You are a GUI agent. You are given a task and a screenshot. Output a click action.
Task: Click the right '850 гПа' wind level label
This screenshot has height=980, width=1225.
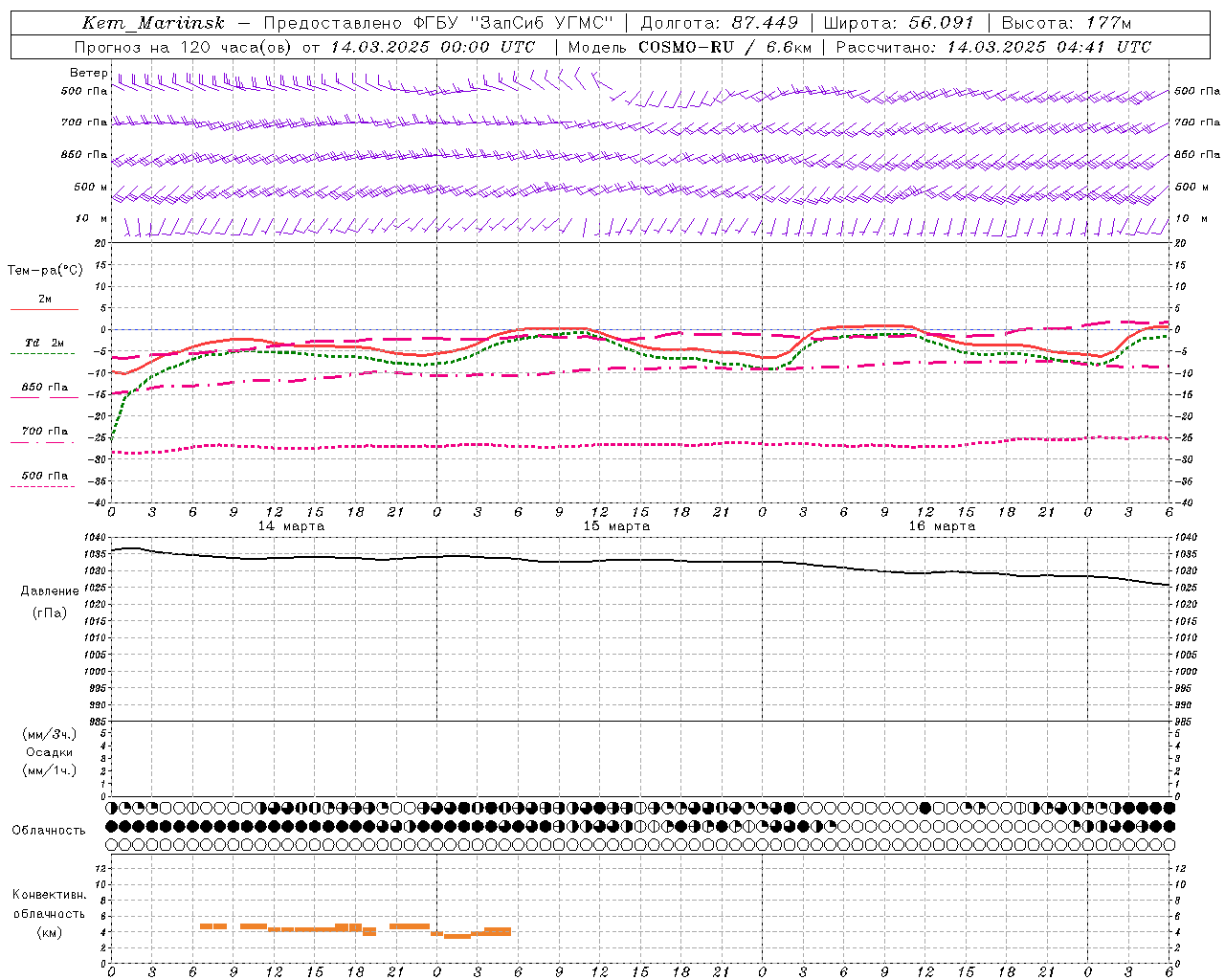[1197, 154]
